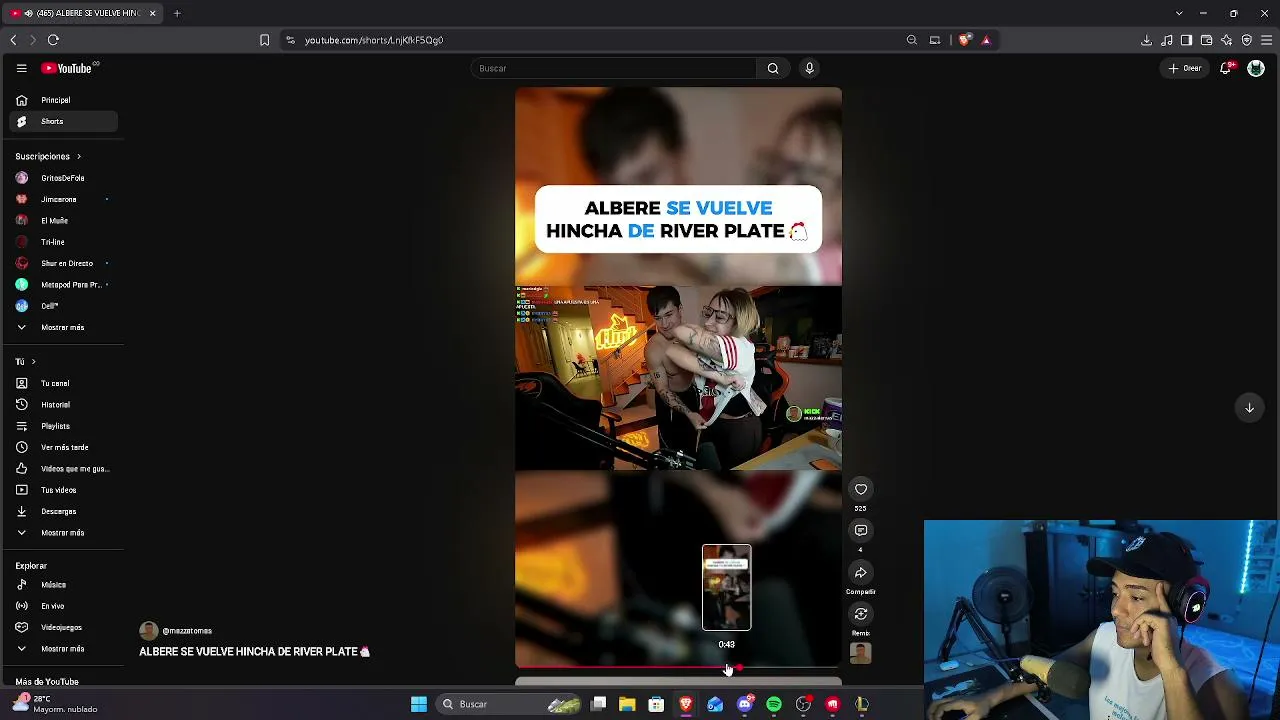Open Brave Shields icon in the address bar

[x=964, y=40]
